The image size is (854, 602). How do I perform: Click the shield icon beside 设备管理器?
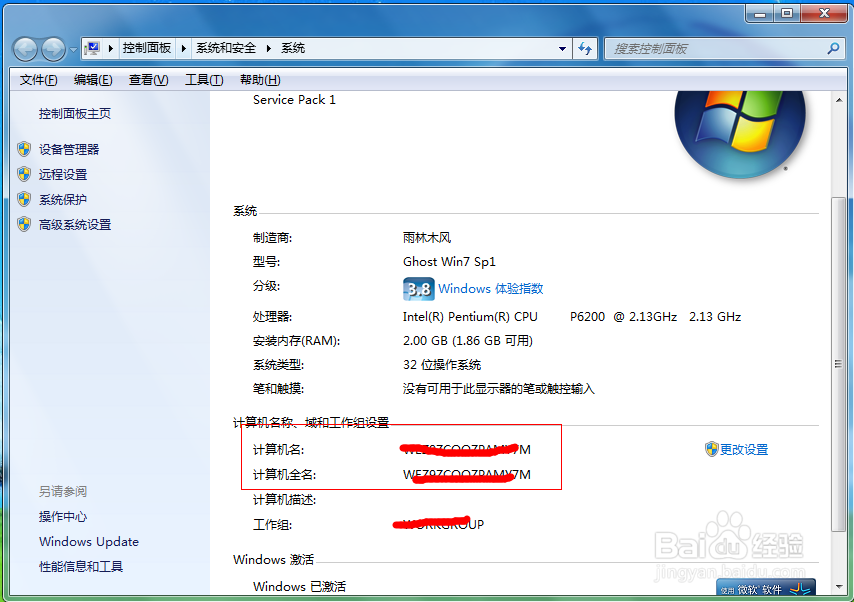click(24, 148)
